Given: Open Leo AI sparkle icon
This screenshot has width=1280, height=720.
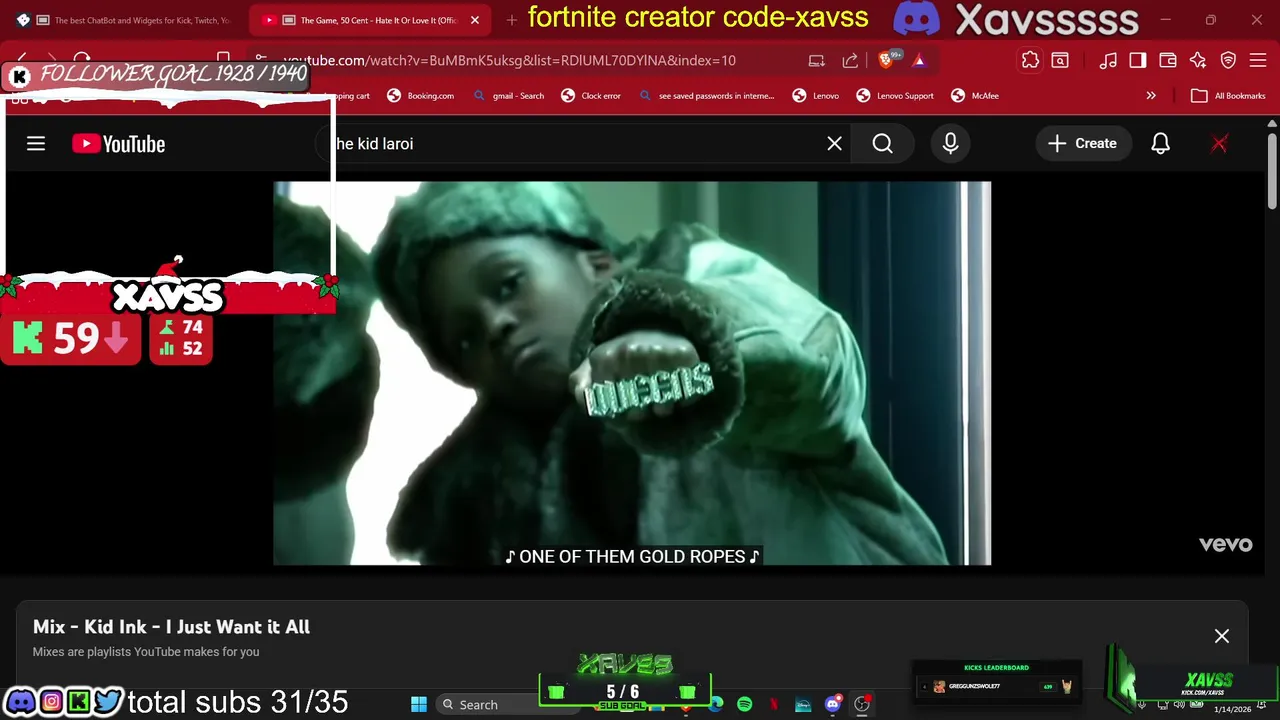Looking at the screenshot, I should (x=1198, y=61).
